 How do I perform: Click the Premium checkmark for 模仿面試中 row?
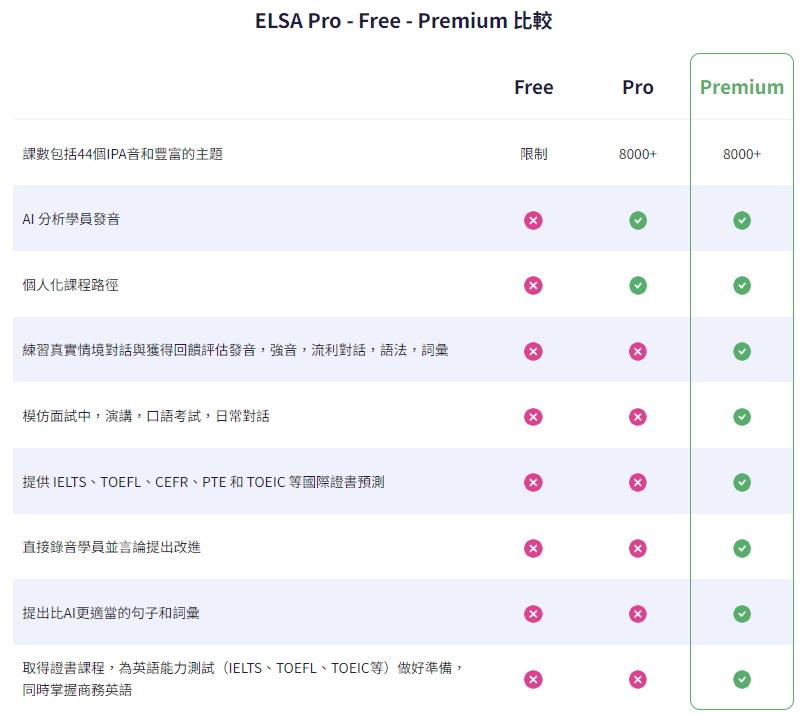point(741,417)
